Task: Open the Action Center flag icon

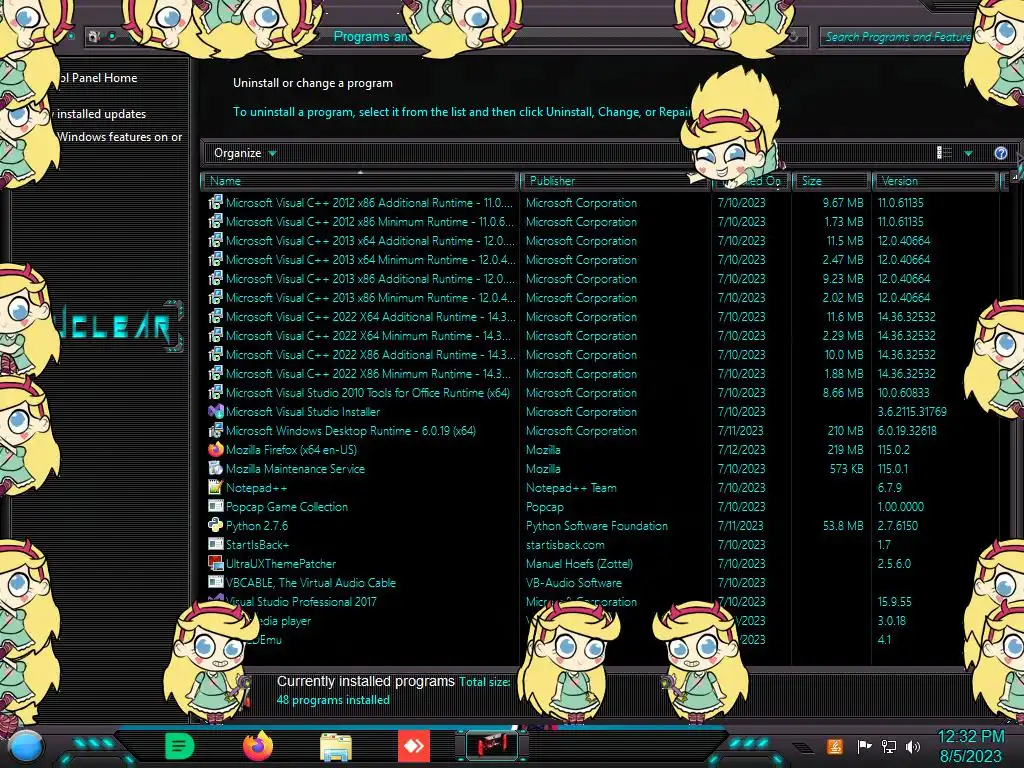Action: tap(864, 746)
